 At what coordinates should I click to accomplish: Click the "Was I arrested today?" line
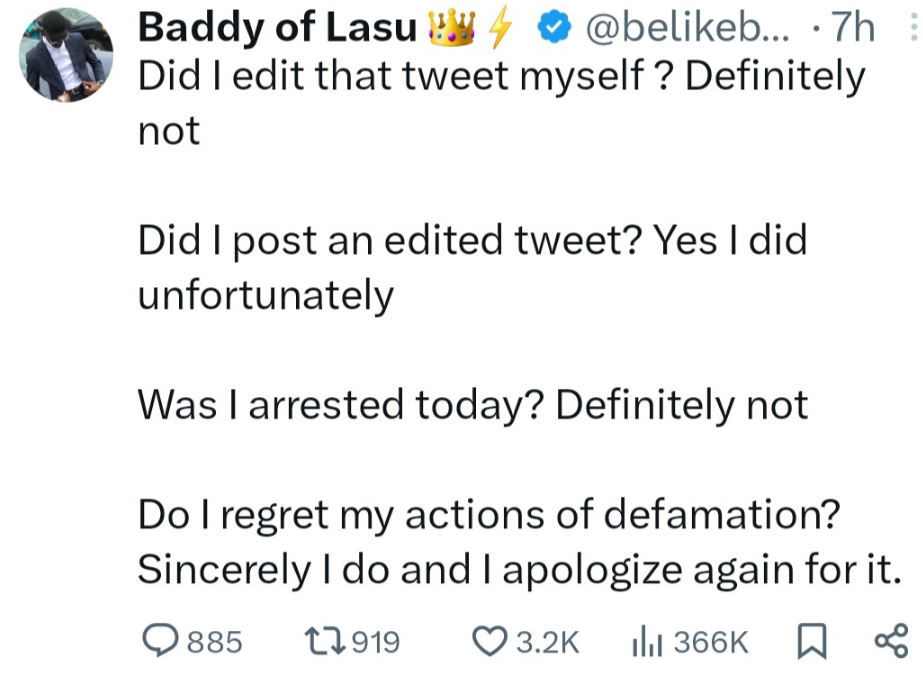[x=472, y=405]
